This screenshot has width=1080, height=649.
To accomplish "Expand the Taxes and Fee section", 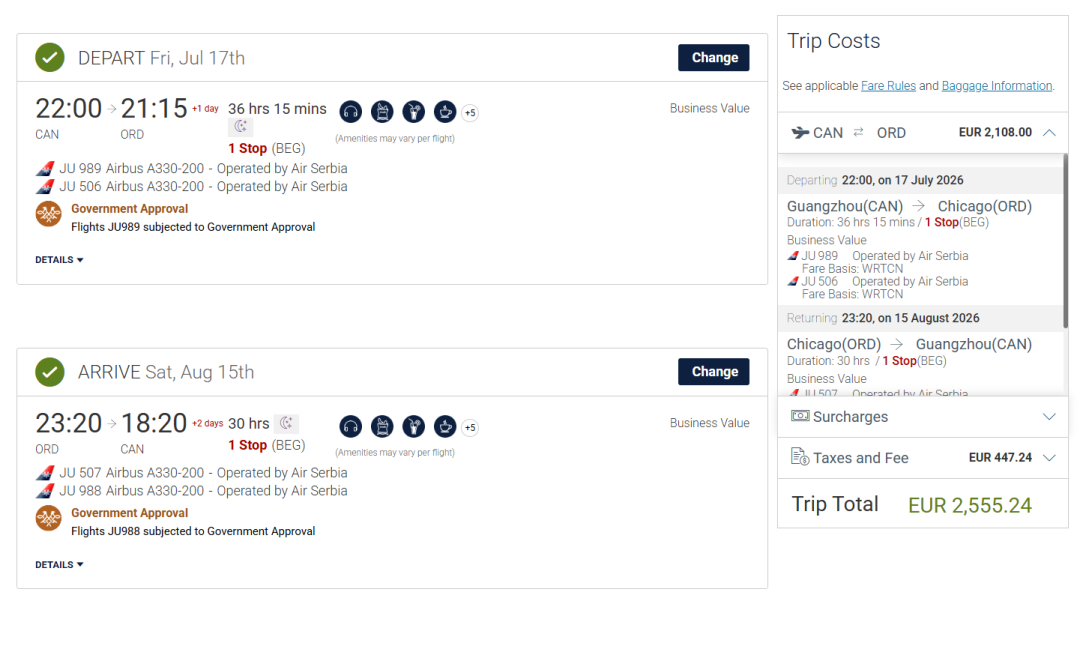I will tap(1048, 458).
